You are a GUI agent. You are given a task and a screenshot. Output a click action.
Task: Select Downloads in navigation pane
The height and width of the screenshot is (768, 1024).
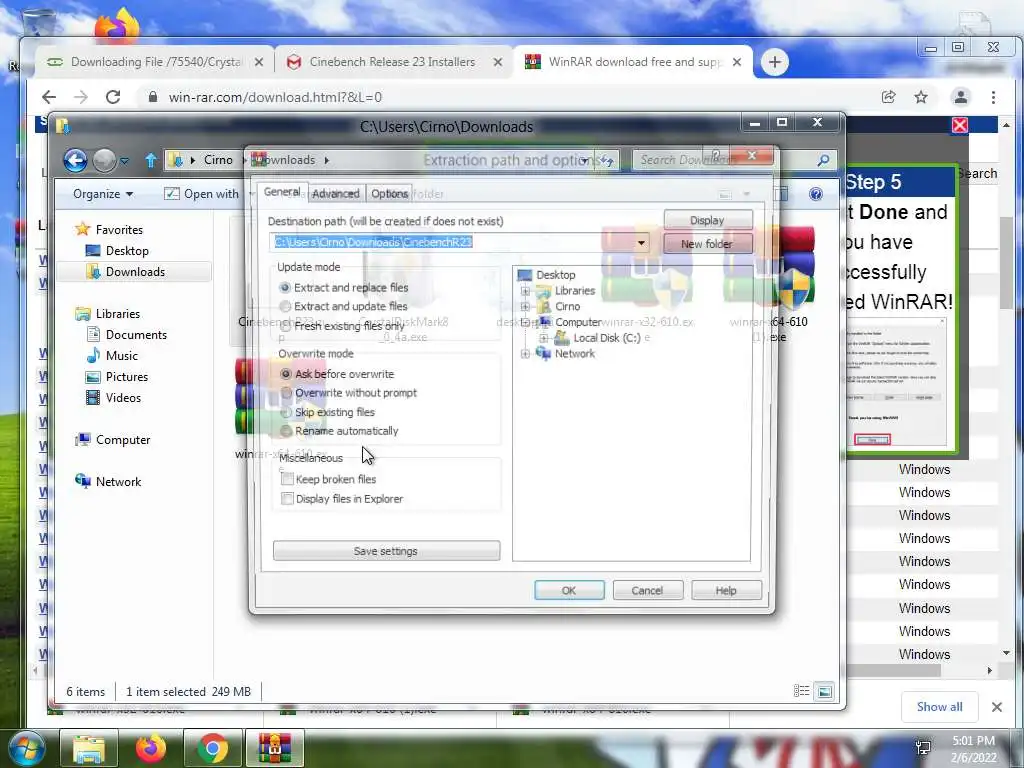click(x=135, y=272)
